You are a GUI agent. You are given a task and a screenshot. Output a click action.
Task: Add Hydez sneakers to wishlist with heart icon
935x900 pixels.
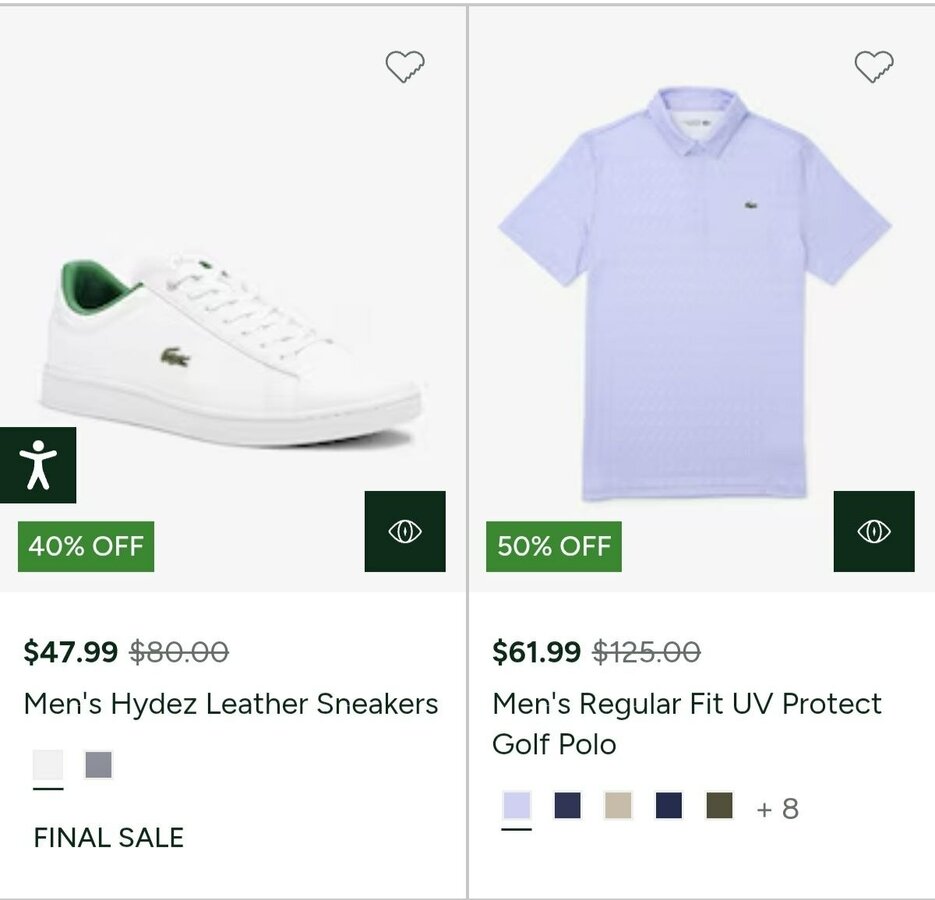tap(405, 67)
